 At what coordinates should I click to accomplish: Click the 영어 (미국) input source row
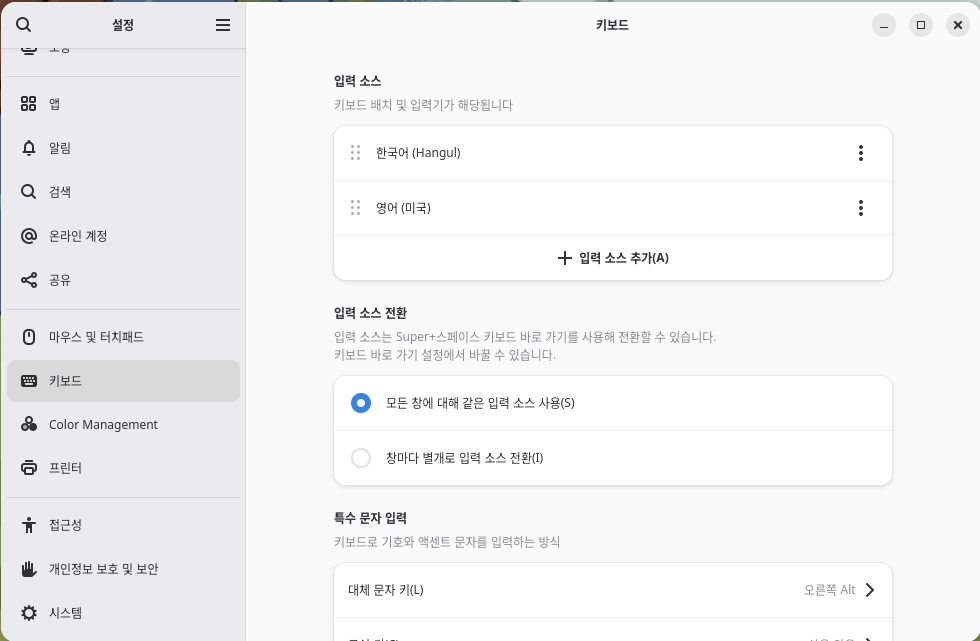(x=612, y=208)
